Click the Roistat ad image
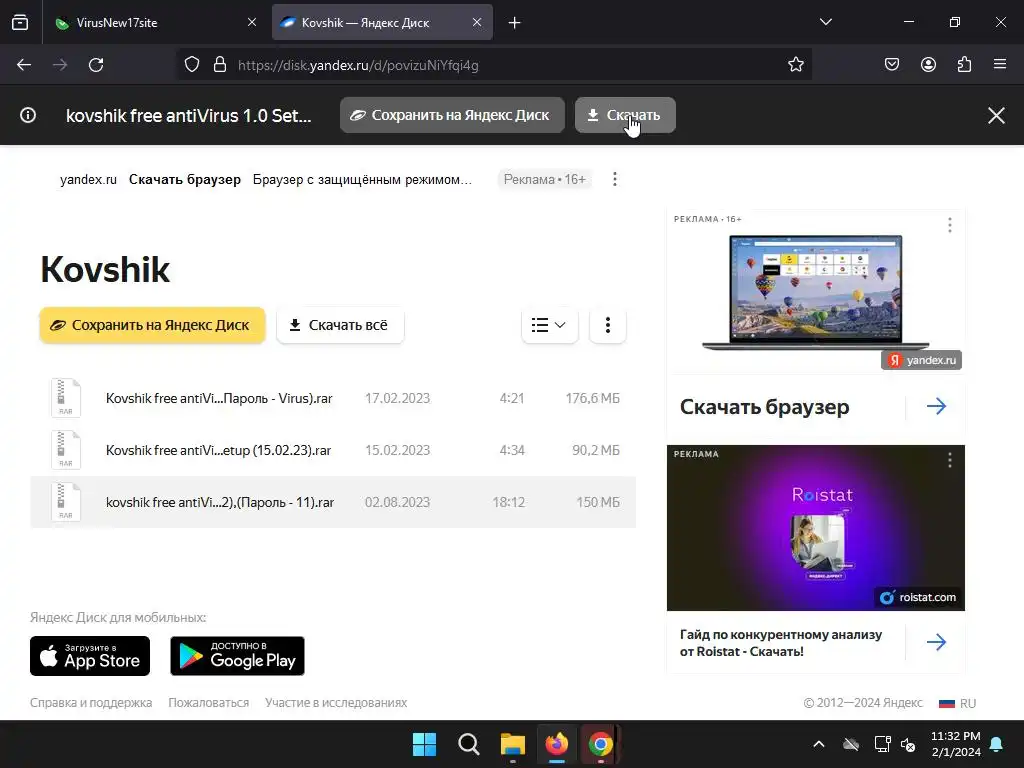 (816, 528)
